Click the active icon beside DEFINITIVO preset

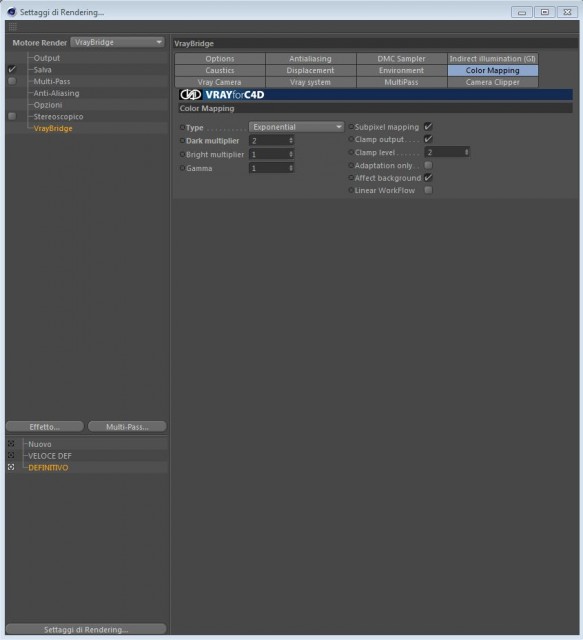(11, 467)
